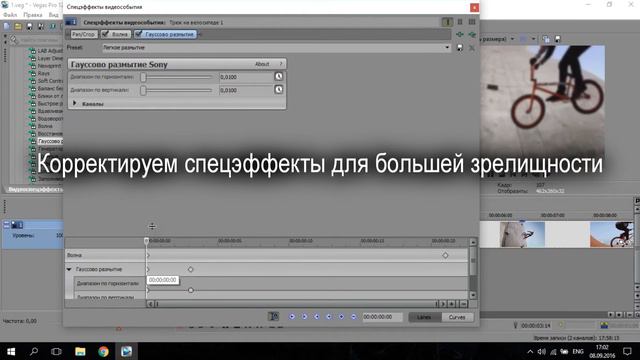Switch to Curves view
Image resolution: width=640 pixels, height=360 pixels.
click(x=457, y=317)
